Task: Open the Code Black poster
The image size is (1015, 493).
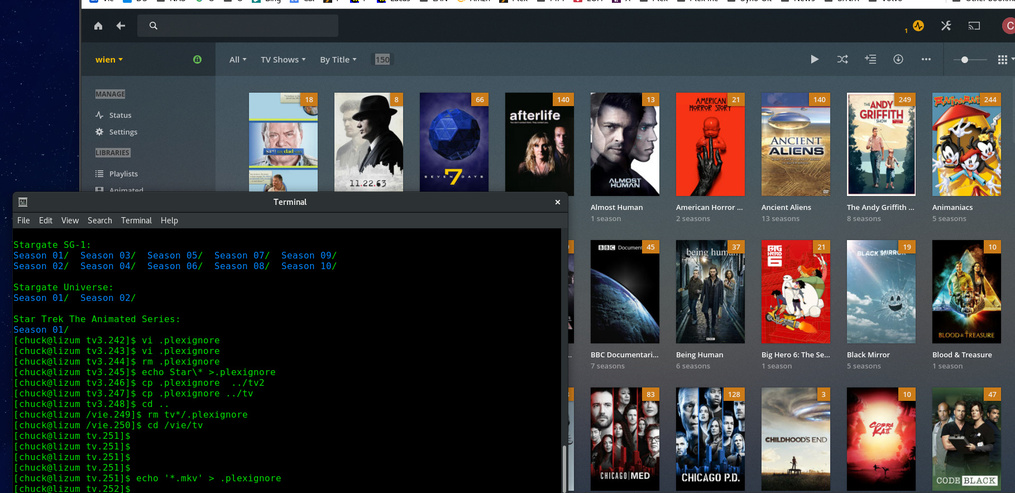Action: (966, 439)
